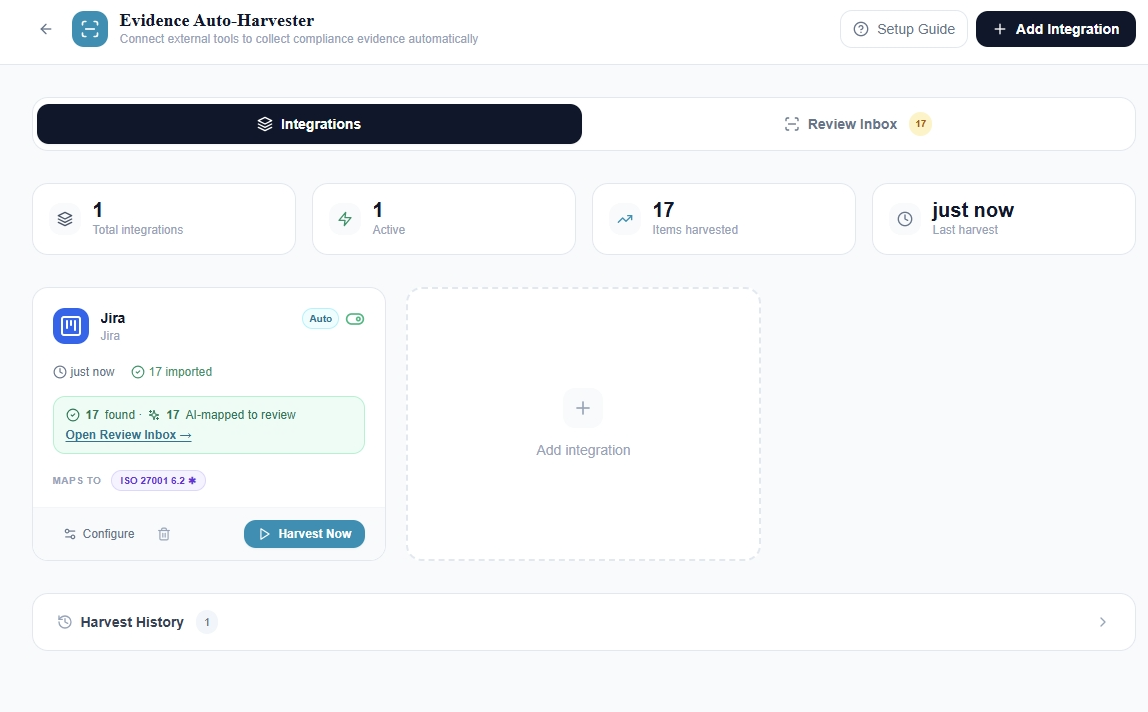Viewport: 1148px width, 712px height.
Task: Click the Active lightning bolt icon
Action: (x=344, y=218)
